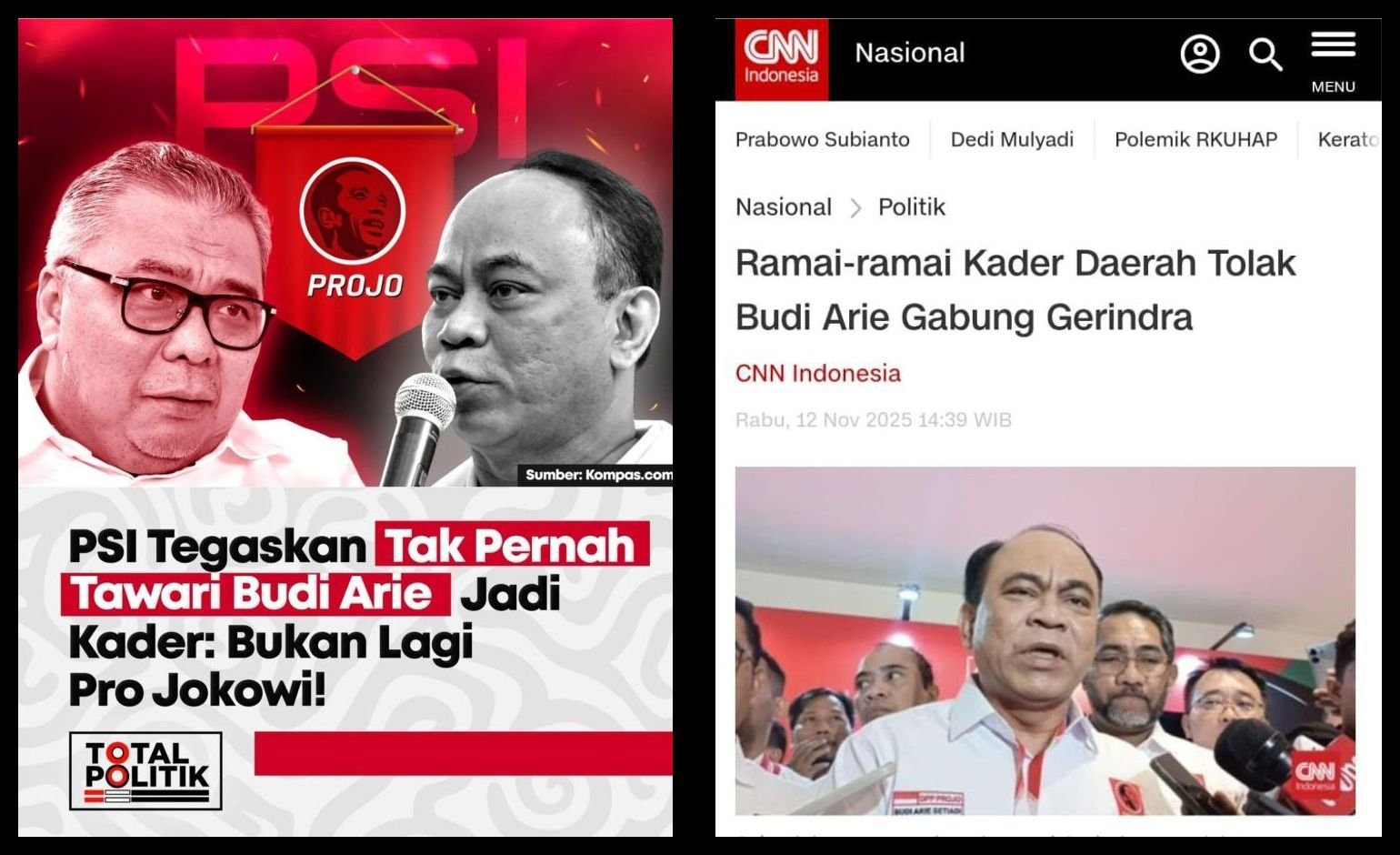The image size is (1400, 855).
Task: Click the Sumber: Kompas.com source label
Action: tap(597, 475)
